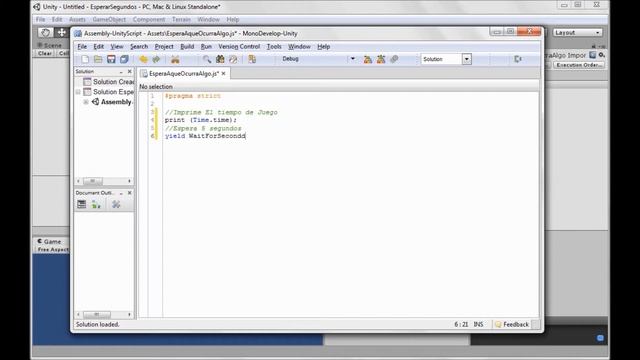Image resolution: width=640 pixels, height=360 pixels.
Task: Click the Feedback icon in status bar
Action: pyautogui.click(x=498, y=324)
